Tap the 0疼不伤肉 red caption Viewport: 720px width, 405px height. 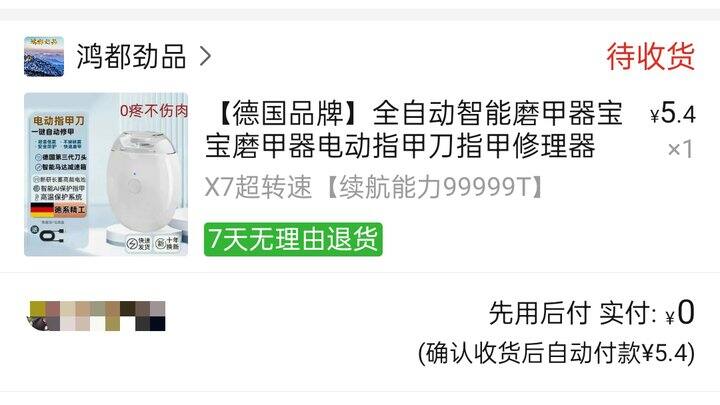[x=154, y=111]
